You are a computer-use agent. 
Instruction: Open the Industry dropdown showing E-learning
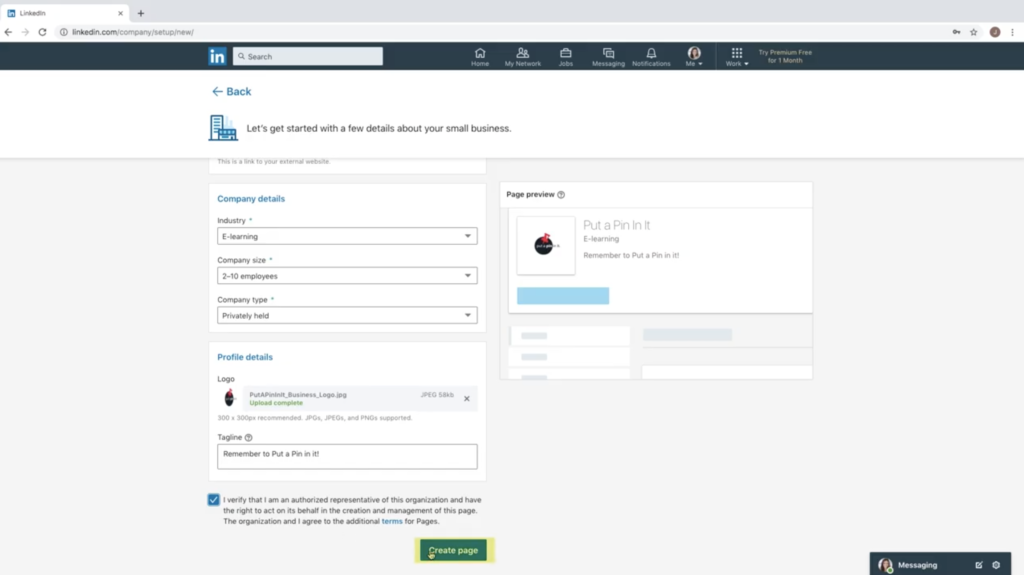coord(347,236)
